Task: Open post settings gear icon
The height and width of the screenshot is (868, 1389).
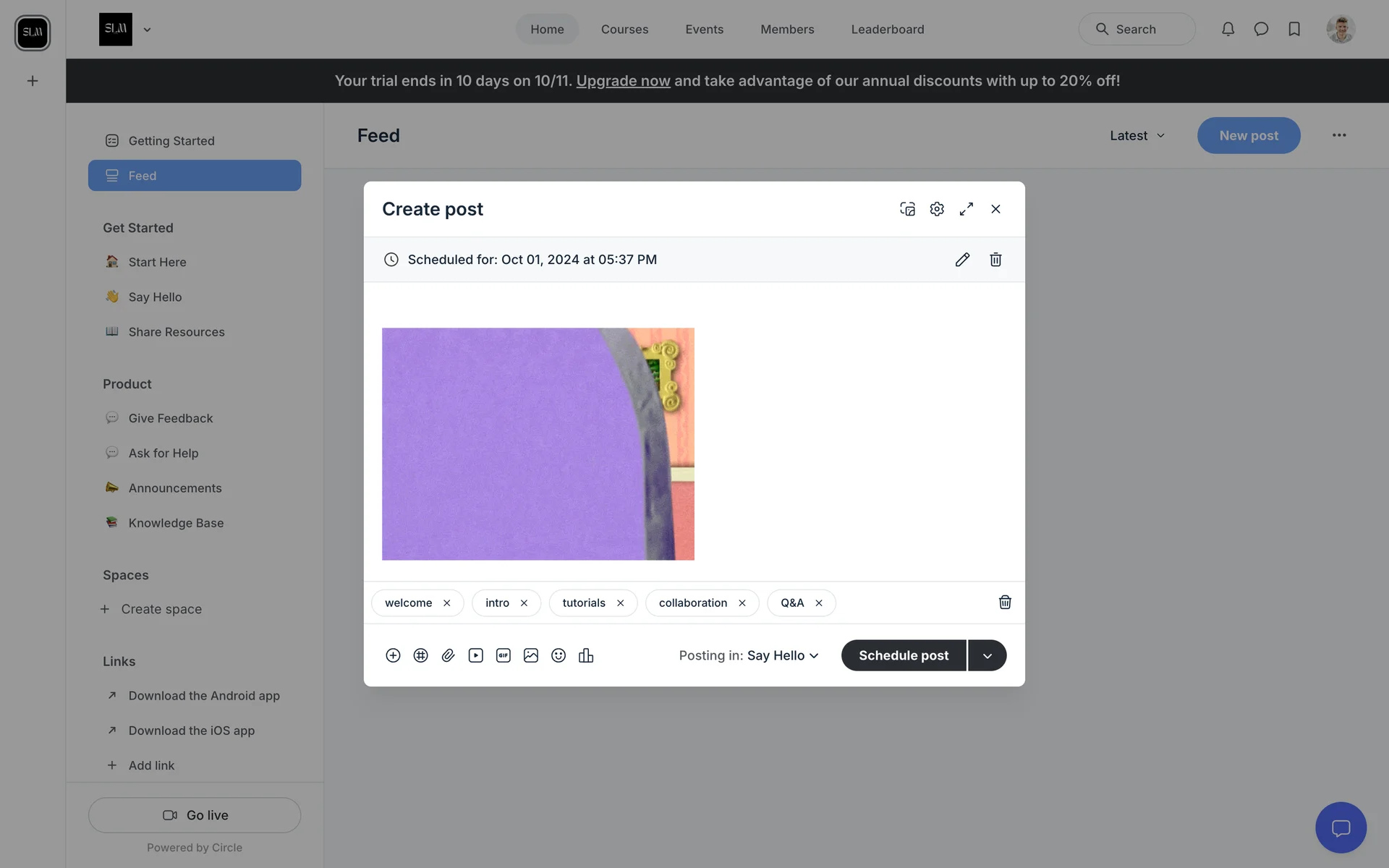Action: point(937,209)
